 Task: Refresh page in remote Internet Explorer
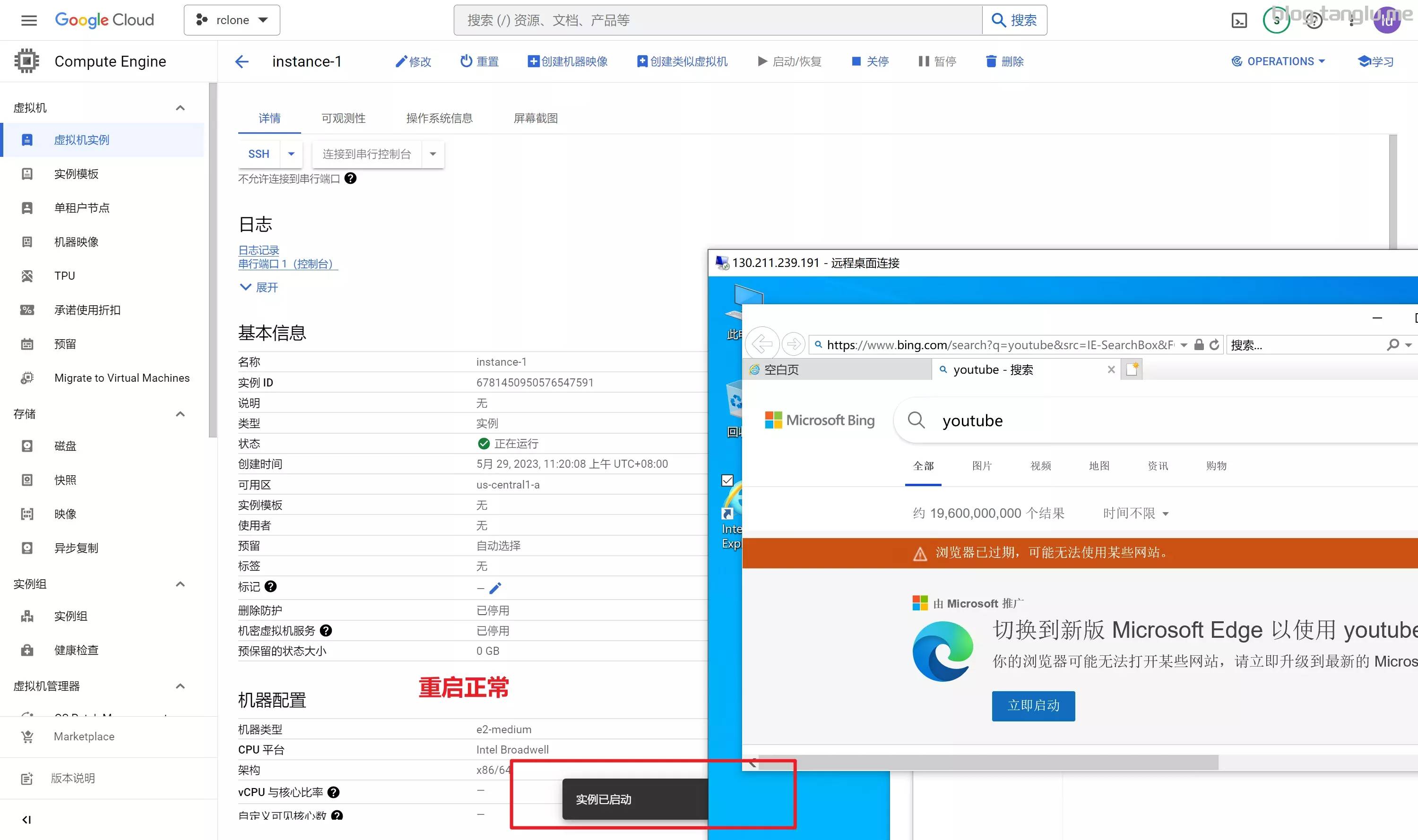(1214, 345)
